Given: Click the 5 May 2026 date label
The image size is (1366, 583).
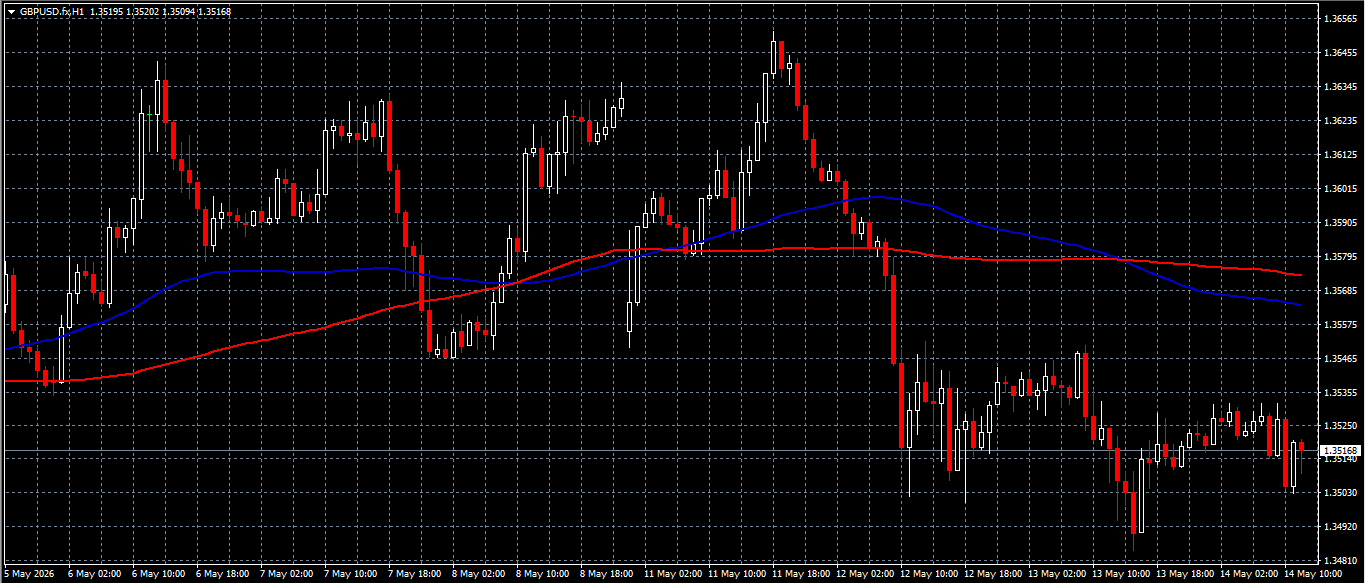Looking at the screenshot, I should point(31,575).
